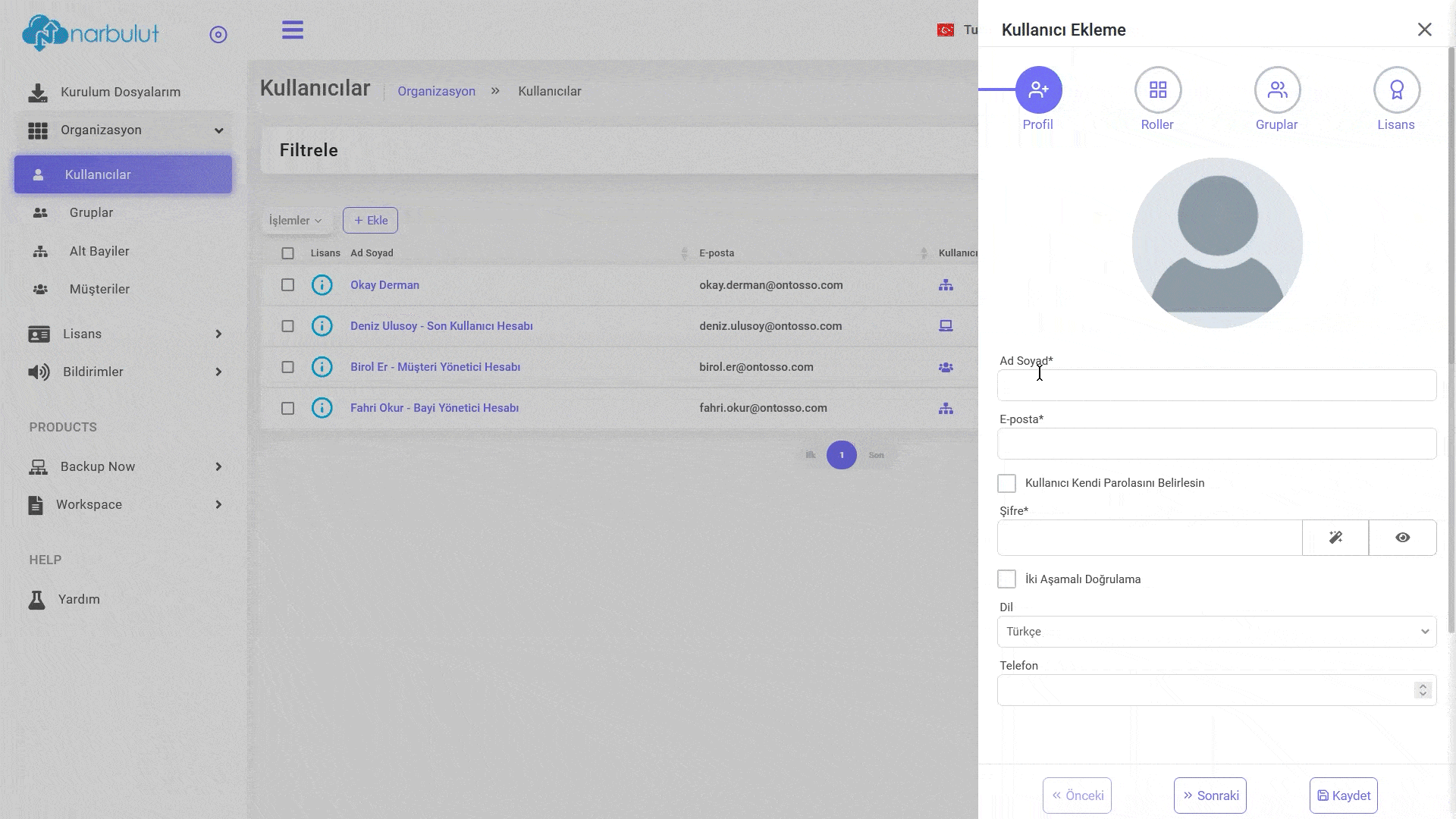Open the Roller step icon

(x=1158, y=89)
